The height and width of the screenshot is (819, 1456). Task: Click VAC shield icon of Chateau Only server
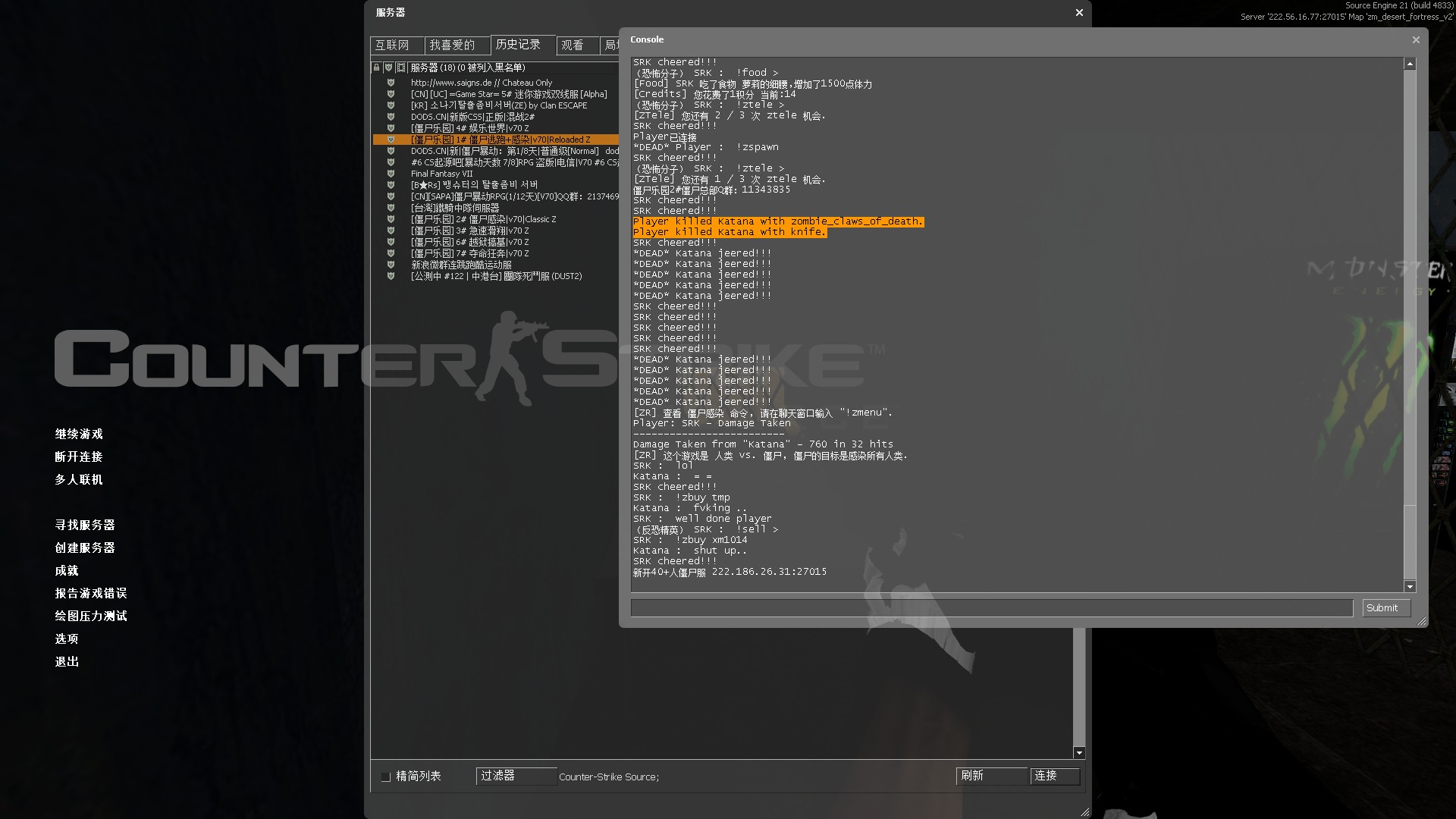pos(391,83)
